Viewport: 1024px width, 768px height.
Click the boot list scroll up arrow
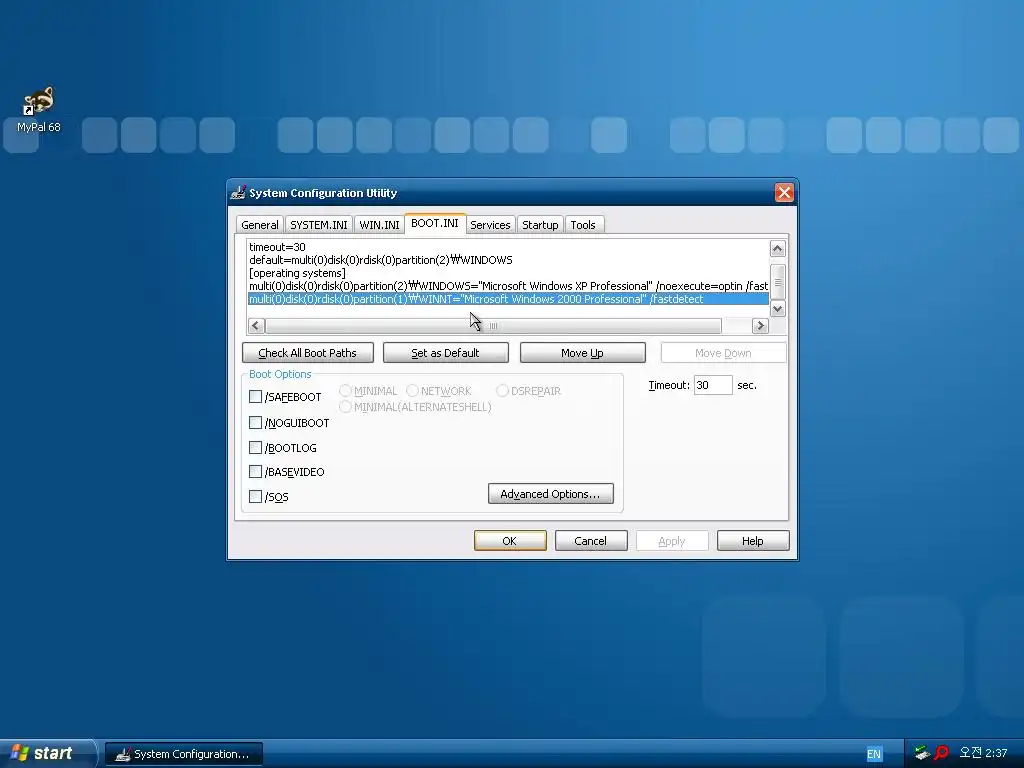pos(777,248)
